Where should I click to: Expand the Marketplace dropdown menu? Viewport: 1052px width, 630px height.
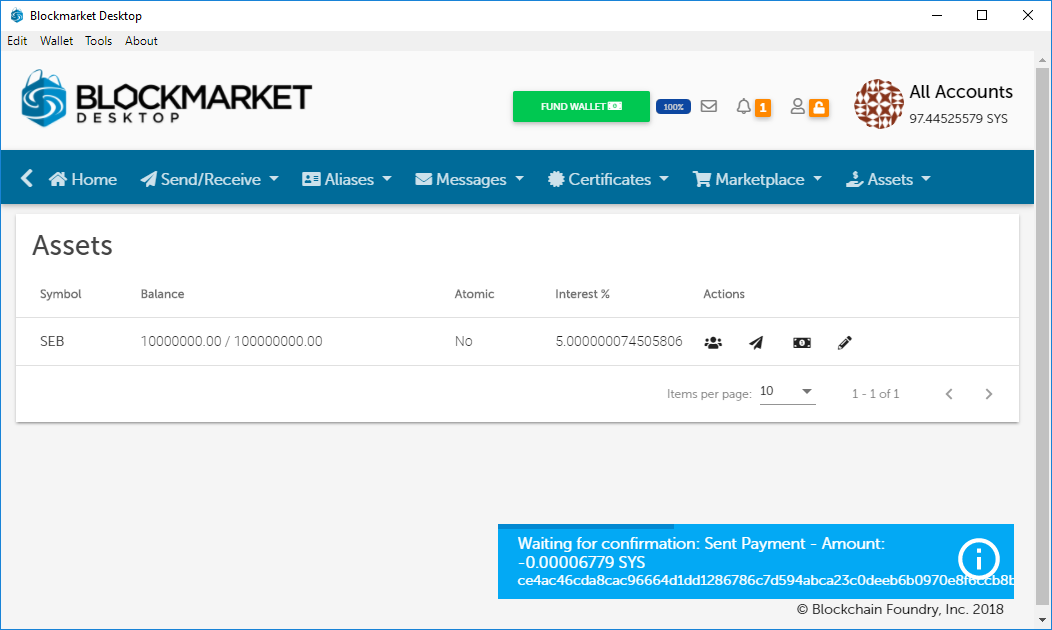pyautogui.click(x=757, y=179)
